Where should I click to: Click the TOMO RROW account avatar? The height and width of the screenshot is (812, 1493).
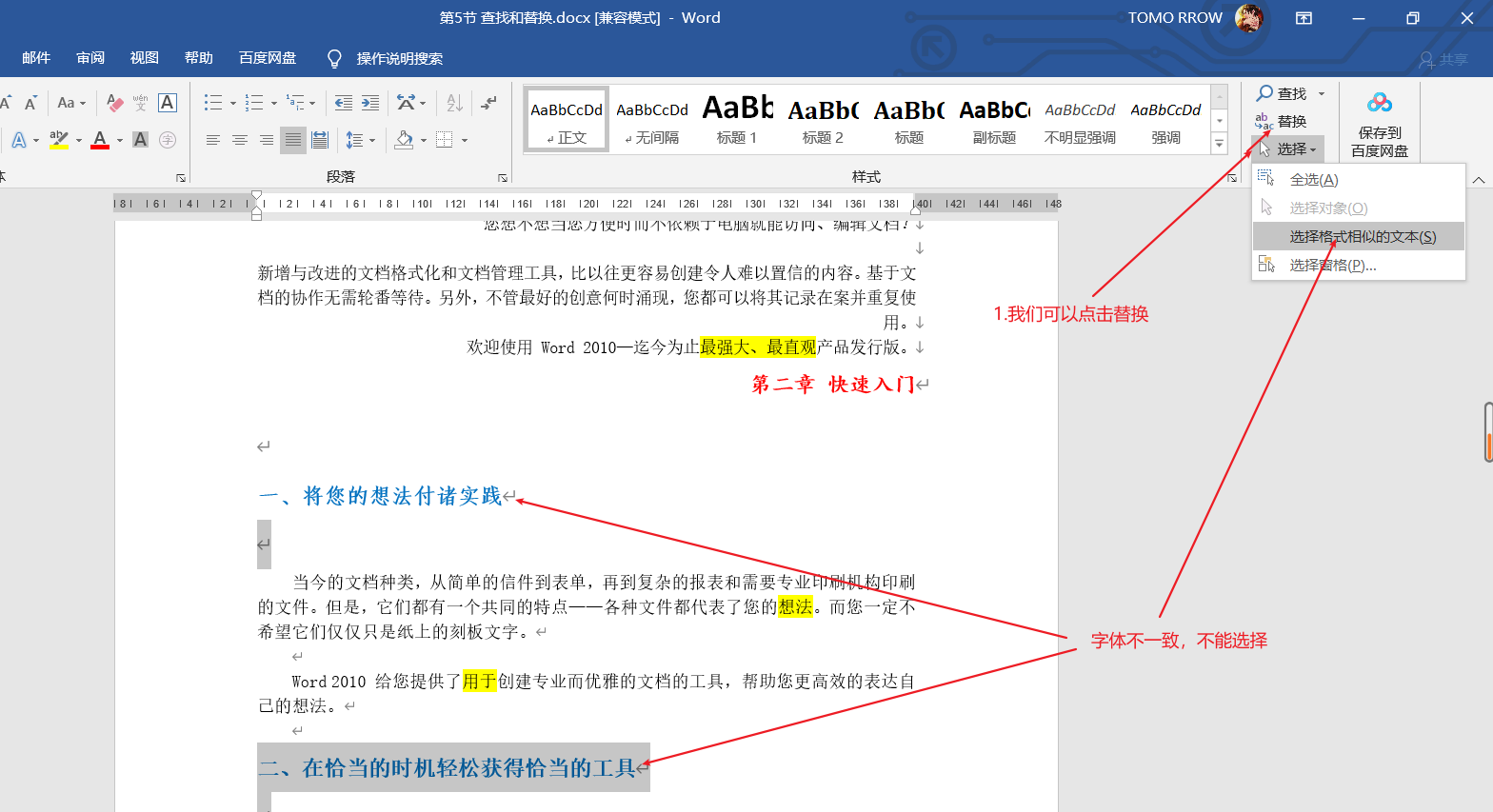(x=1248, y=18)
